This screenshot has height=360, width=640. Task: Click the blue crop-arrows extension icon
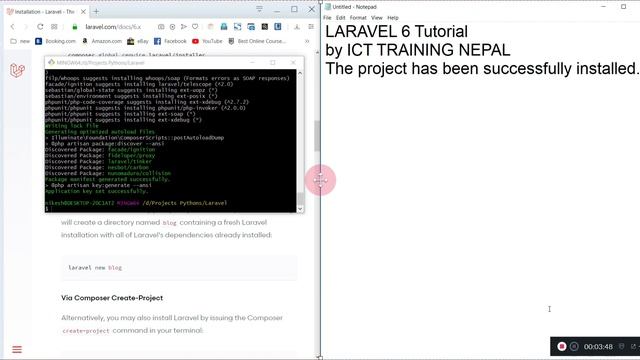pos(238,27)
